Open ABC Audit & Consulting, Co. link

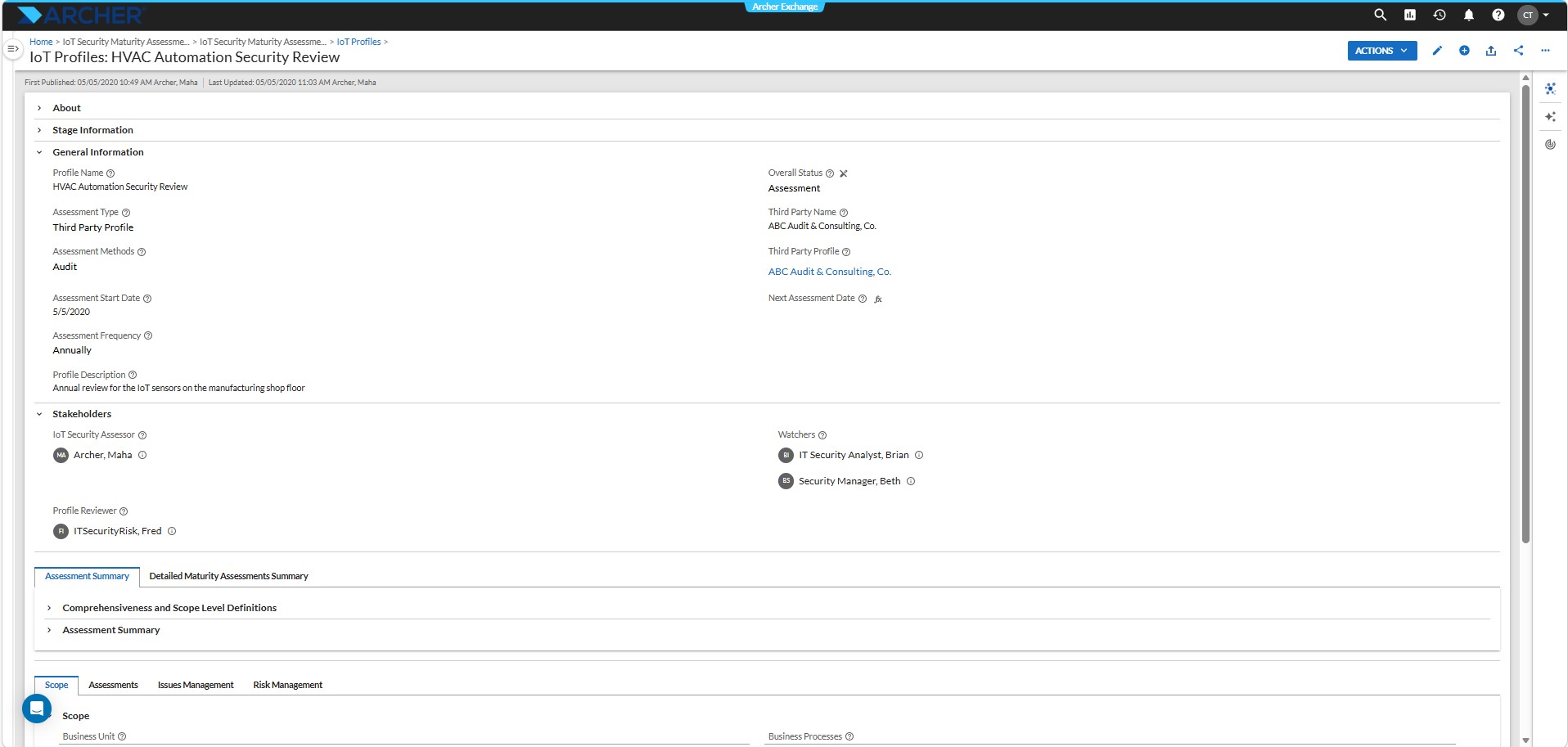829,272
